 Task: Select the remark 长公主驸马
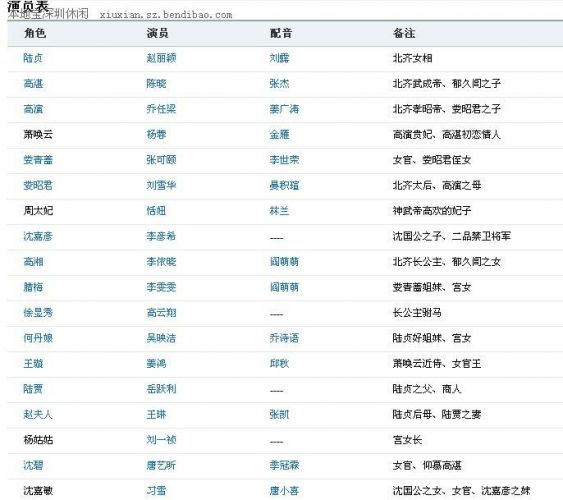pyautogui.click(x=417, y=313)
